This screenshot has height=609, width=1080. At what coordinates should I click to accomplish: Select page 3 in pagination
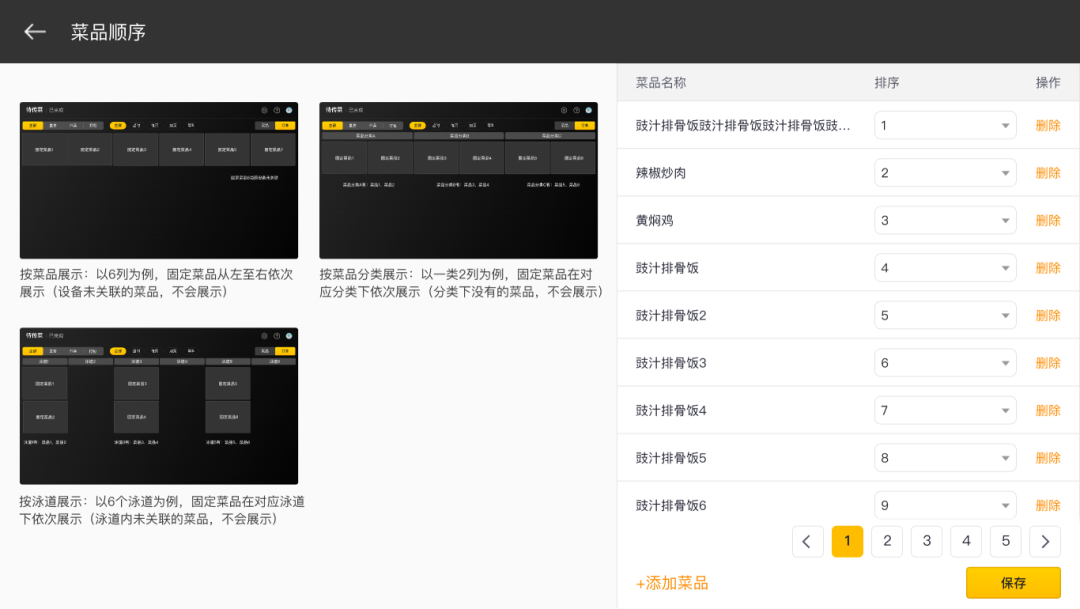point(926,541)
